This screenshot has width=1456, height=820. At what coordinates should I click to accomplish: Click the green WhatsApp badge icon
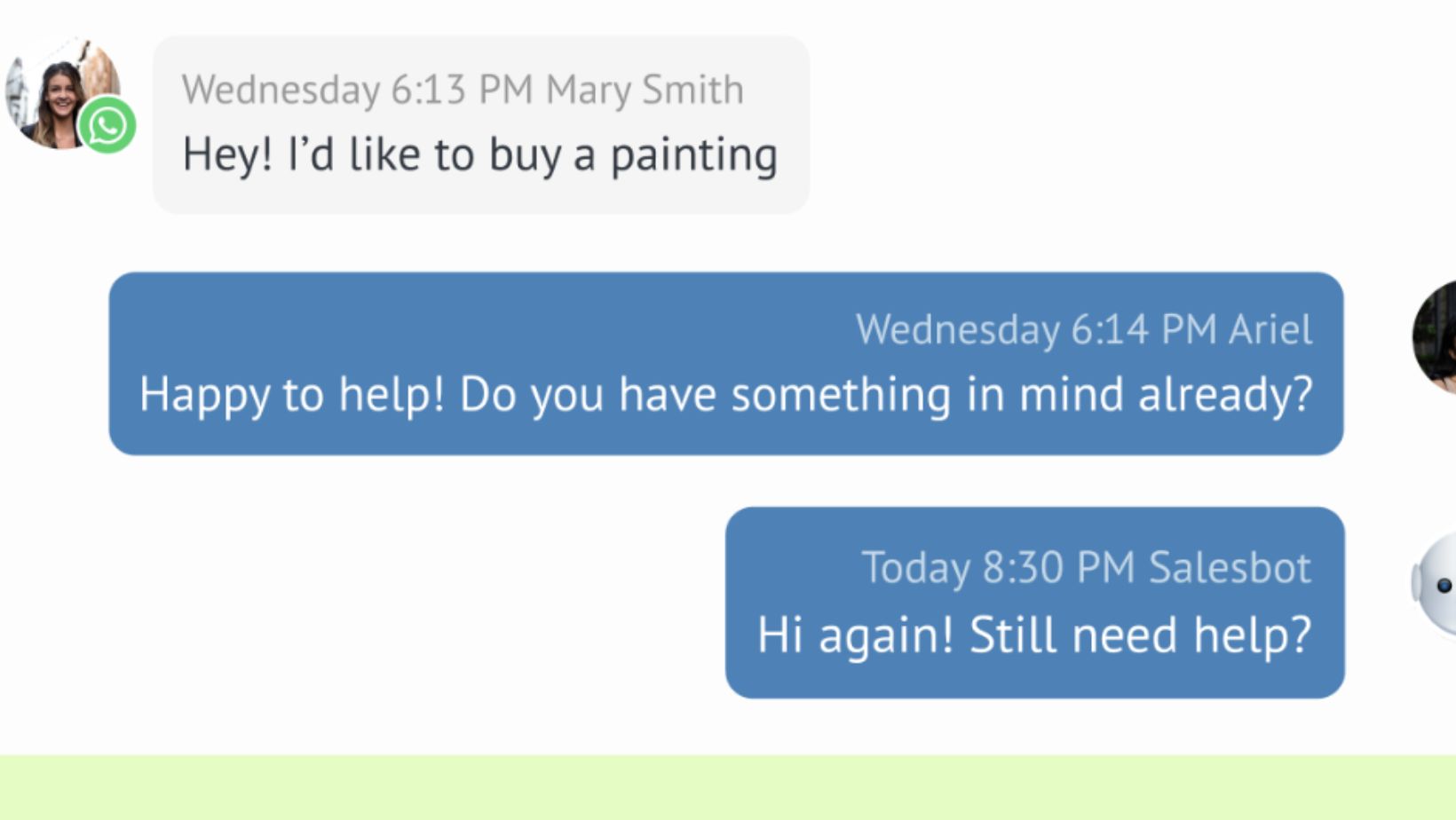click(x=107, y=125)
